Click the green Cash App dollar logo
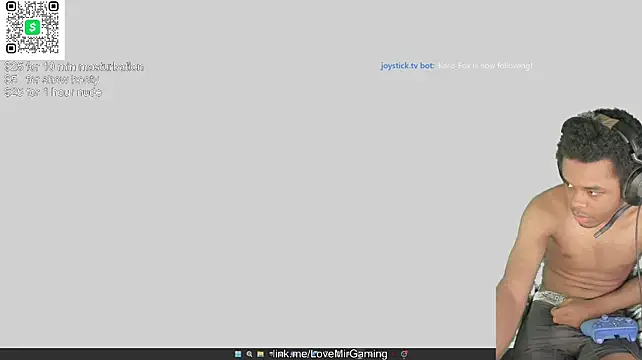The width and height of the screenshot is (642, 360). point(32,27)
